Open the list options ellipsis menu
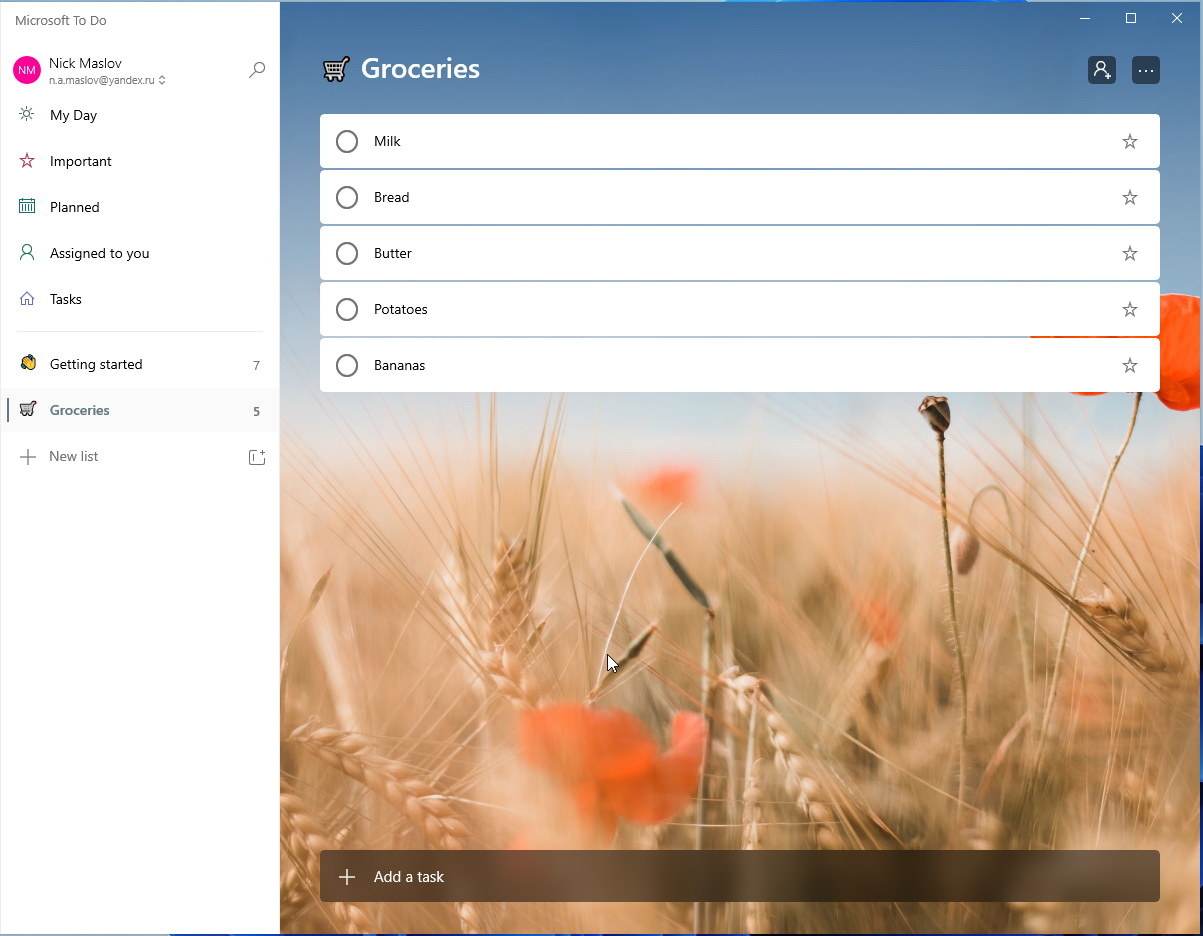The height and width of the screenshot is (936, 1203). point(1146,70)
